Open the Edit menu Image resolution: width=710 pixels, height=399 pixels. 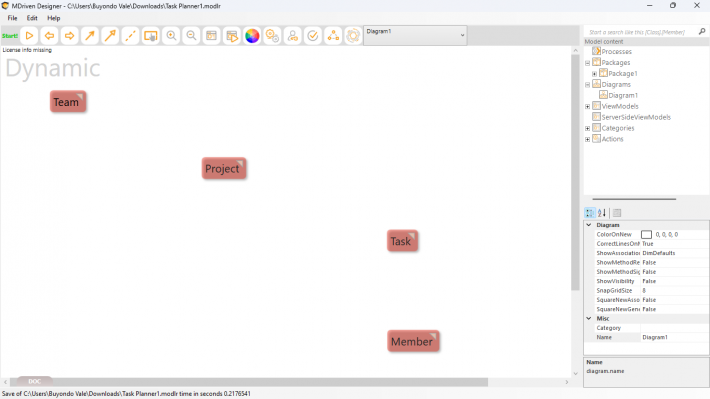[x=32, y=18]
